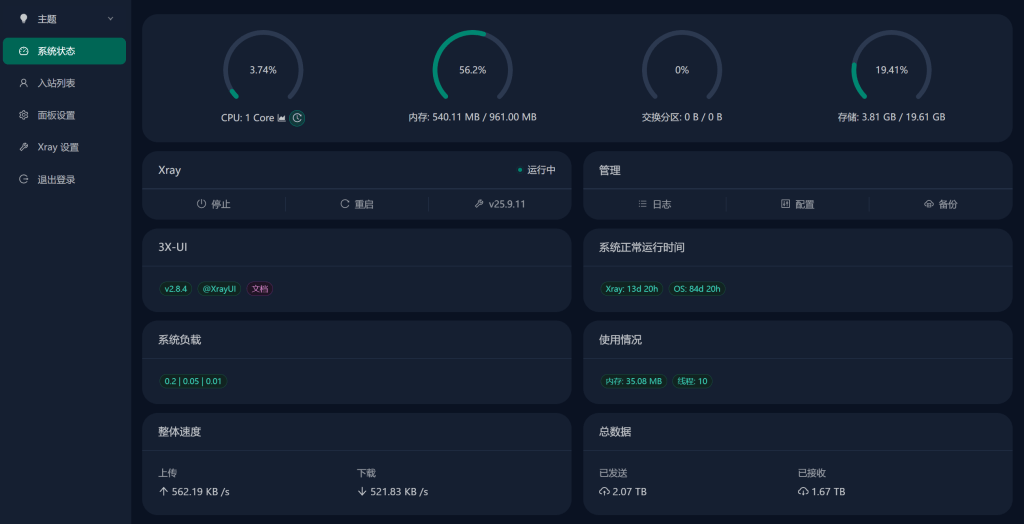Log out using the 退出登录 item
The width and height of the screenshot is (1024, 524).
(56, 179)
